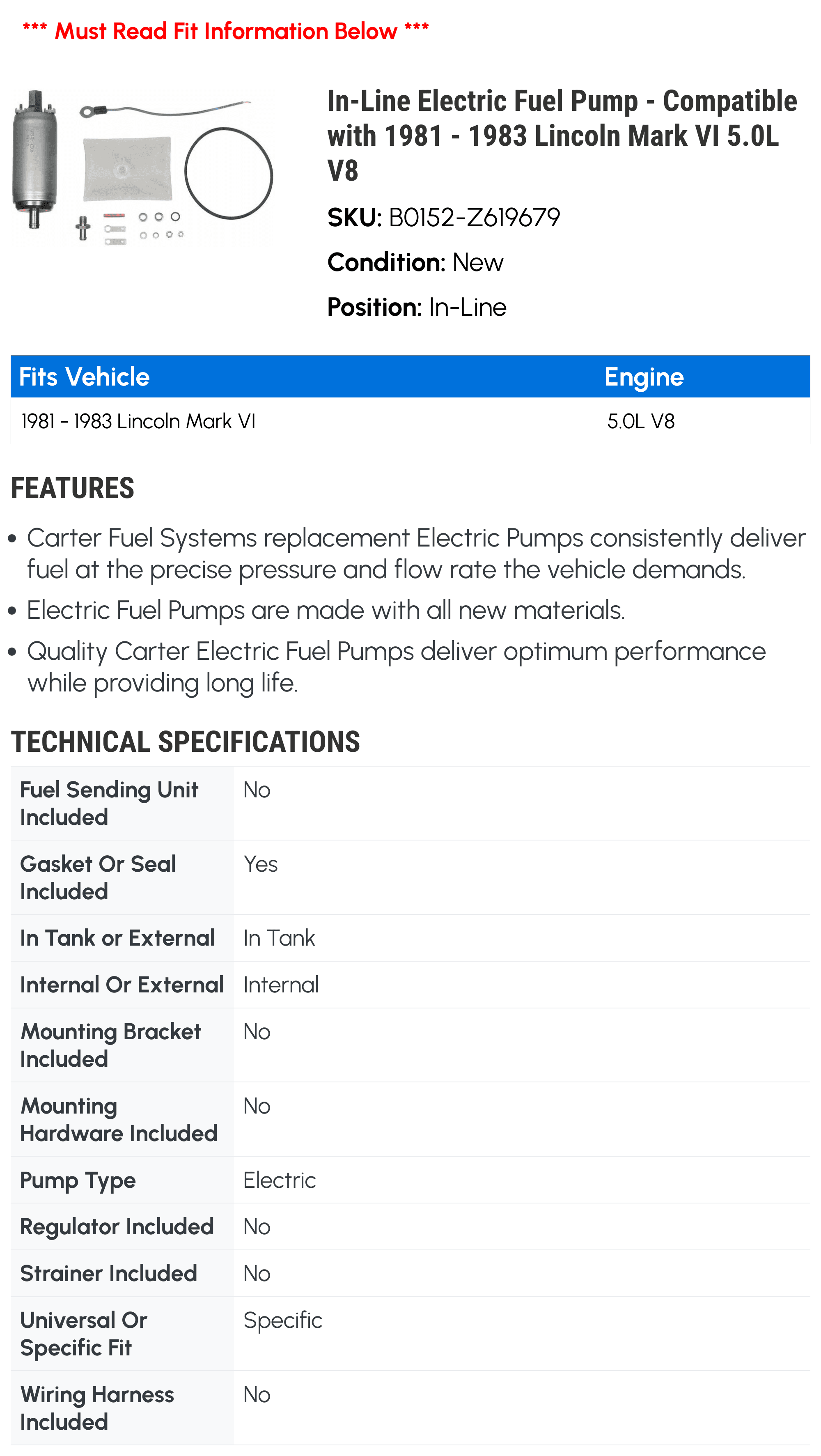Select the SKU B0152-Z619679 text

pos(444,218)
